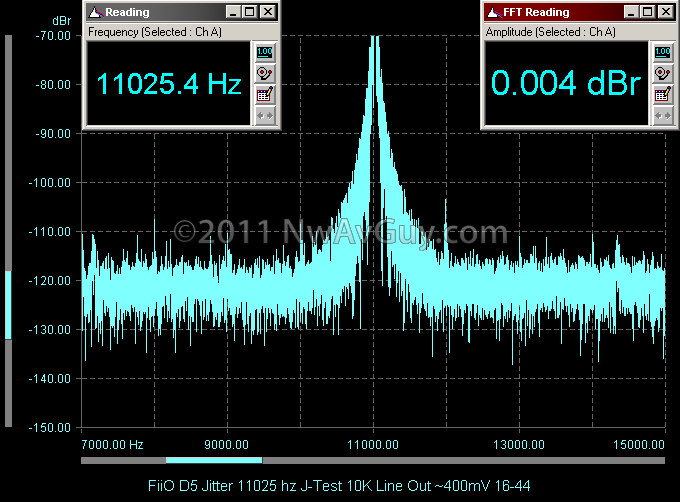Click the 11000.00 frequency axis label
This screenshot has width=680, height=502.
click(372, 444)
